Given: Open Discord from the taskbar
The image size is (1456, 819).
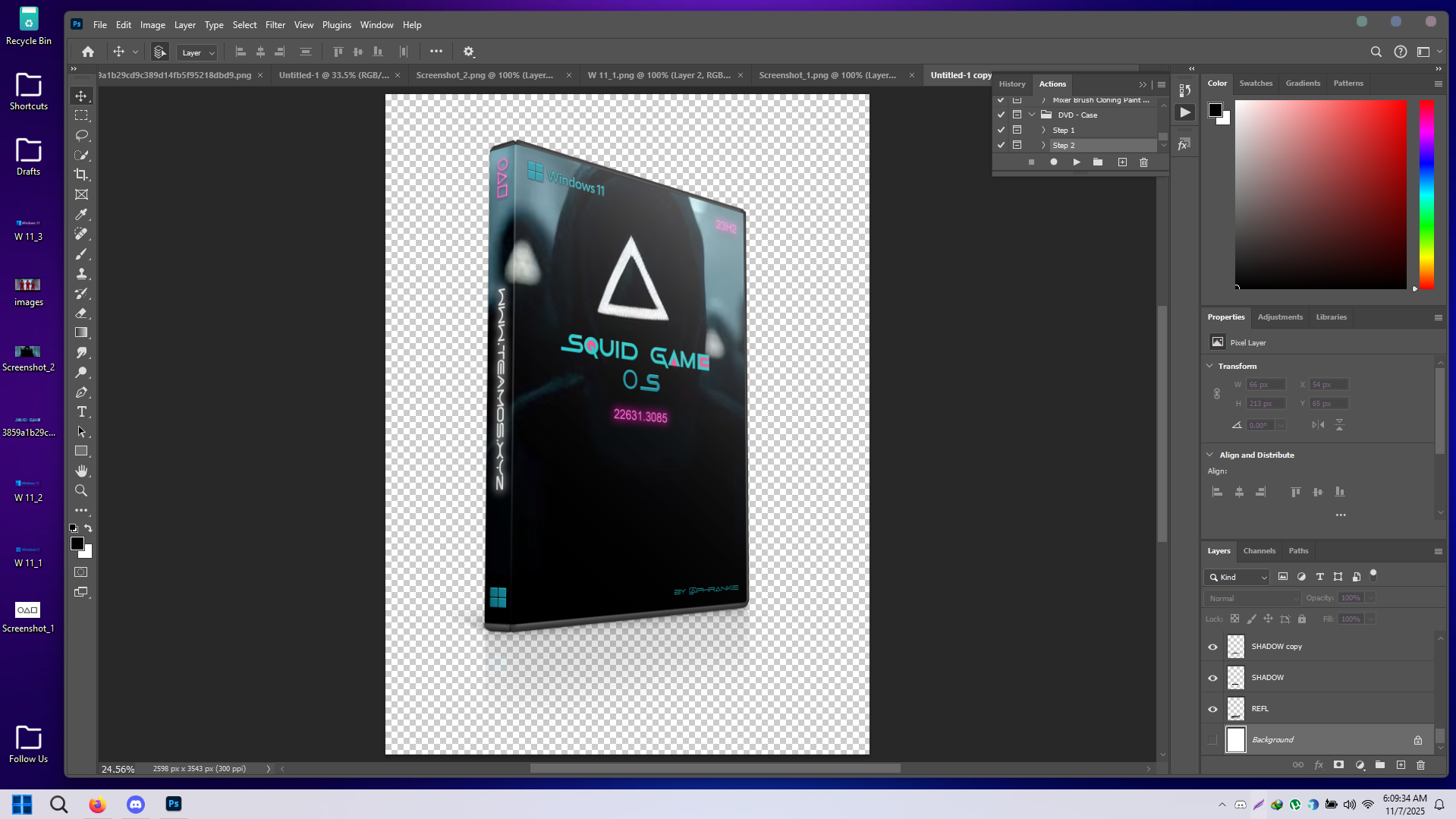Looking at the screenshot, I should [136, 805].
